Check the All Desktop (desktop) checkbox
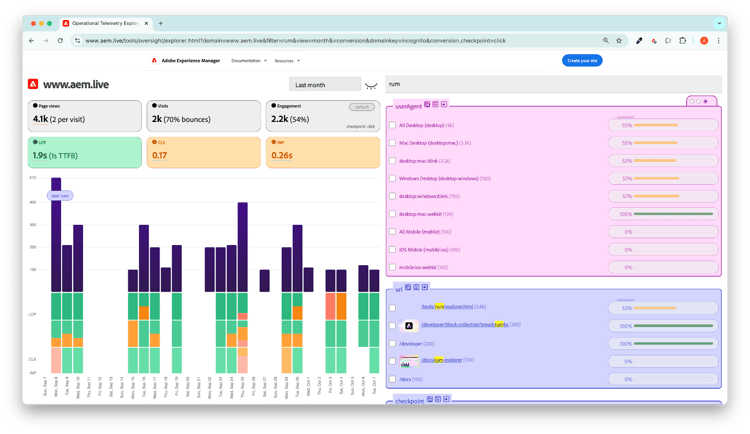Screen dimensions: 750x434 [393, 125]
